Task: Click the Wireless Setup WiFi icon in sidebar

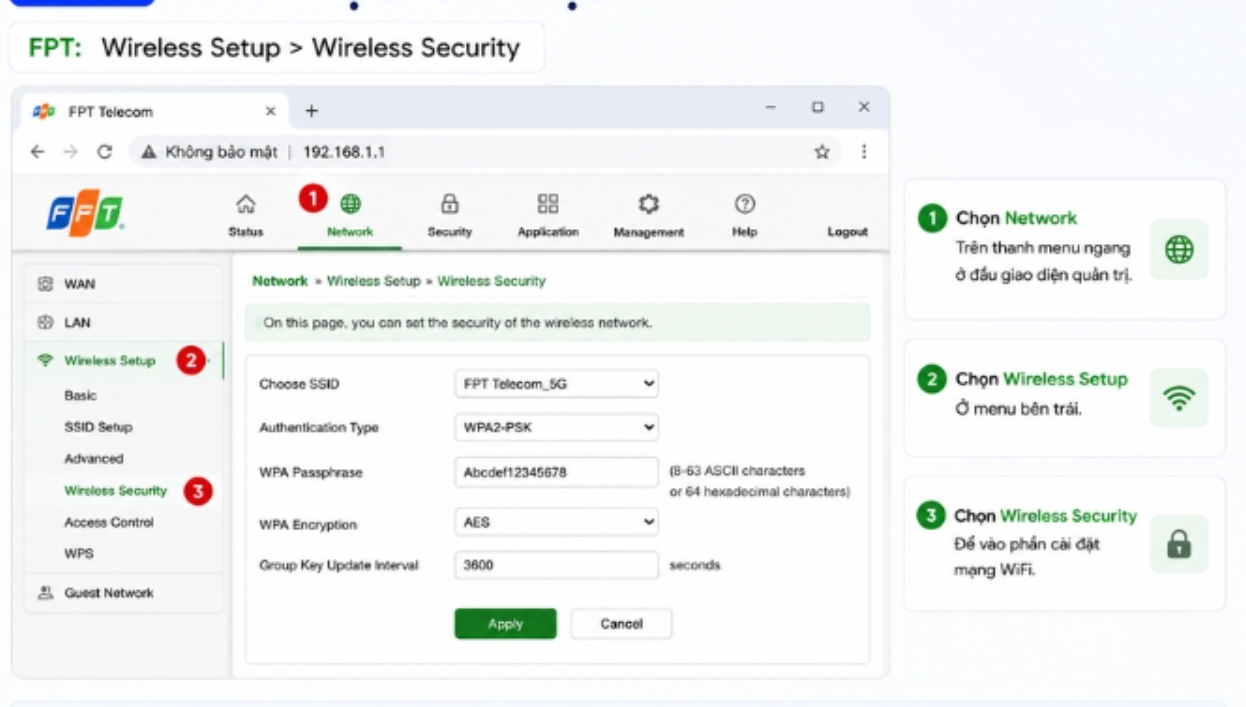Action: tap(45, 361)
